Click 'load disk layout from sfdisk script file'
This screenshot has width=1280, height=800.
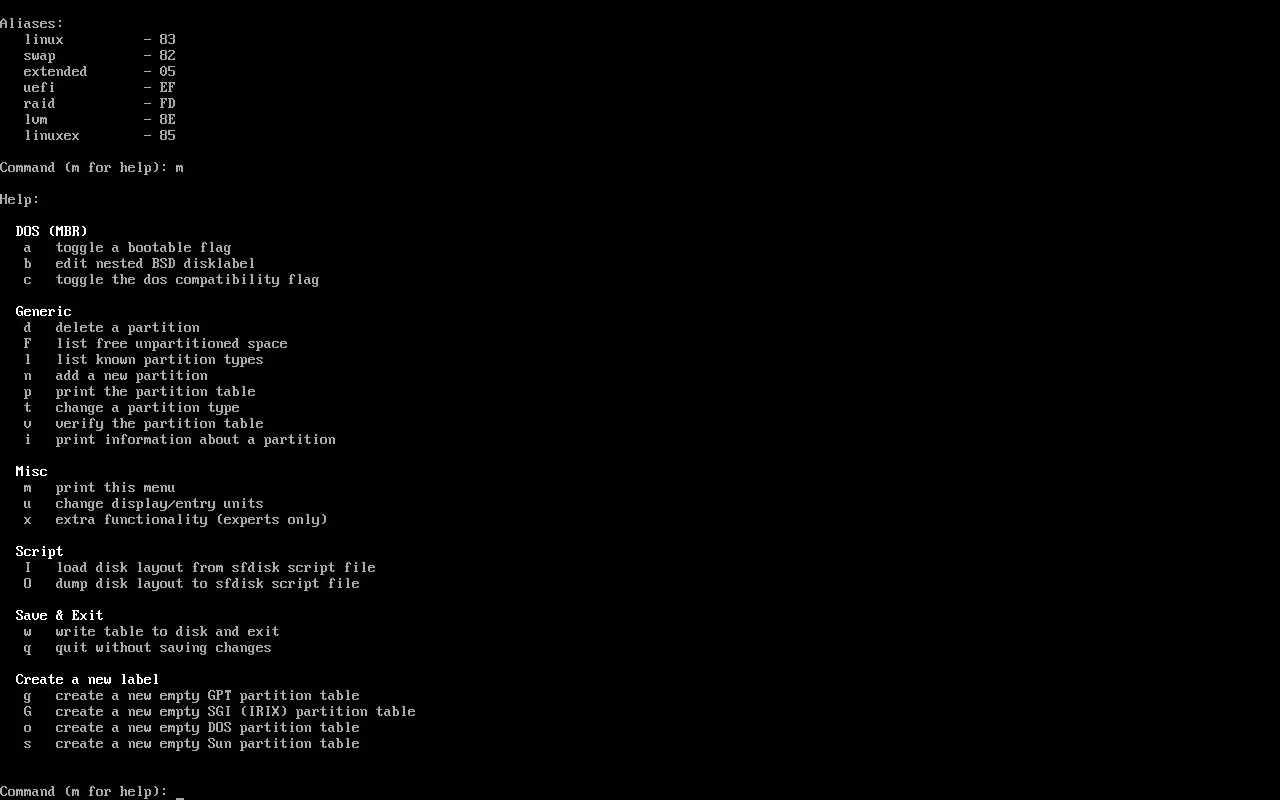coord(199,567)
